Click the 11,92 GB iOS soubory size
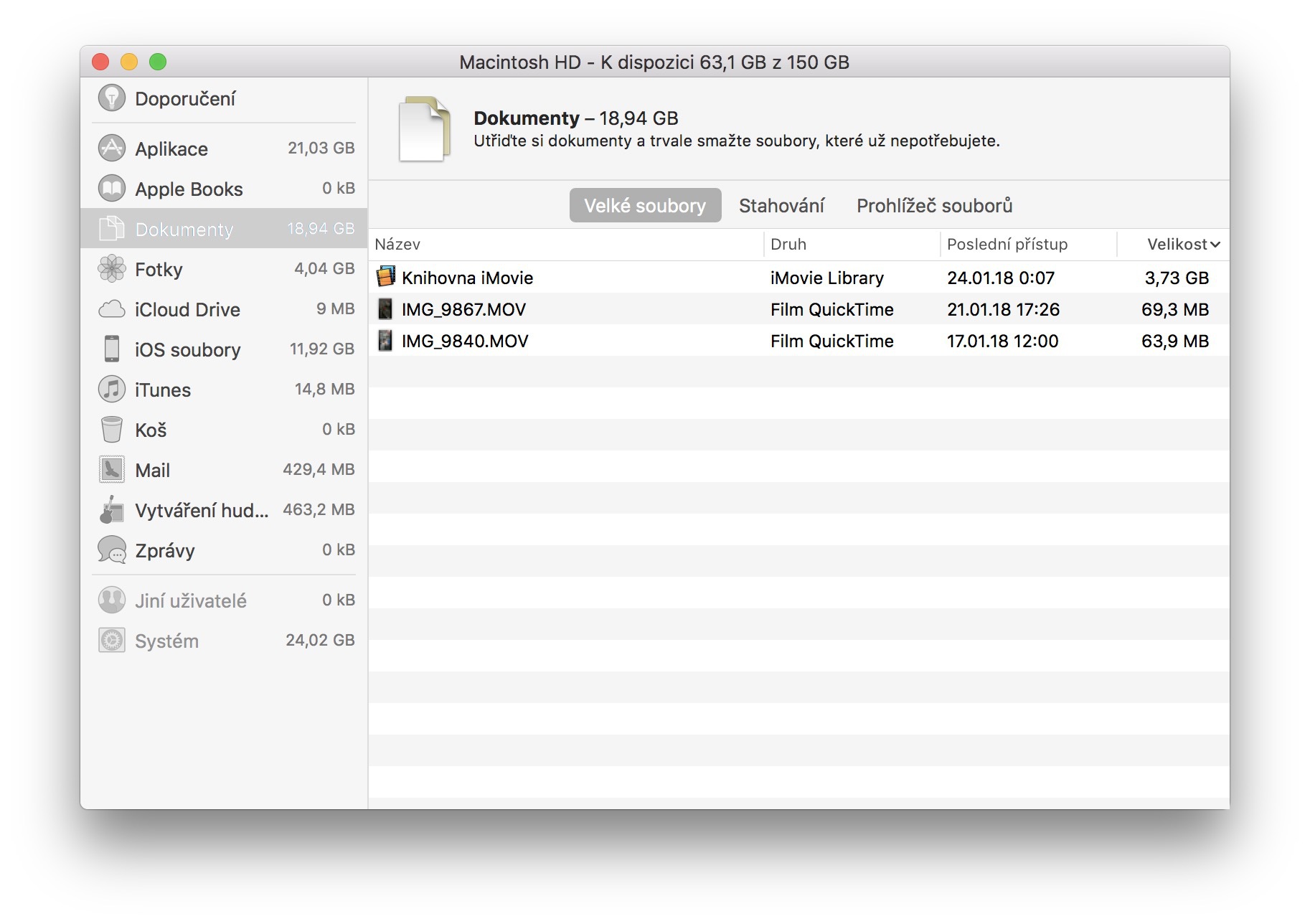 (x=321, y=349)
